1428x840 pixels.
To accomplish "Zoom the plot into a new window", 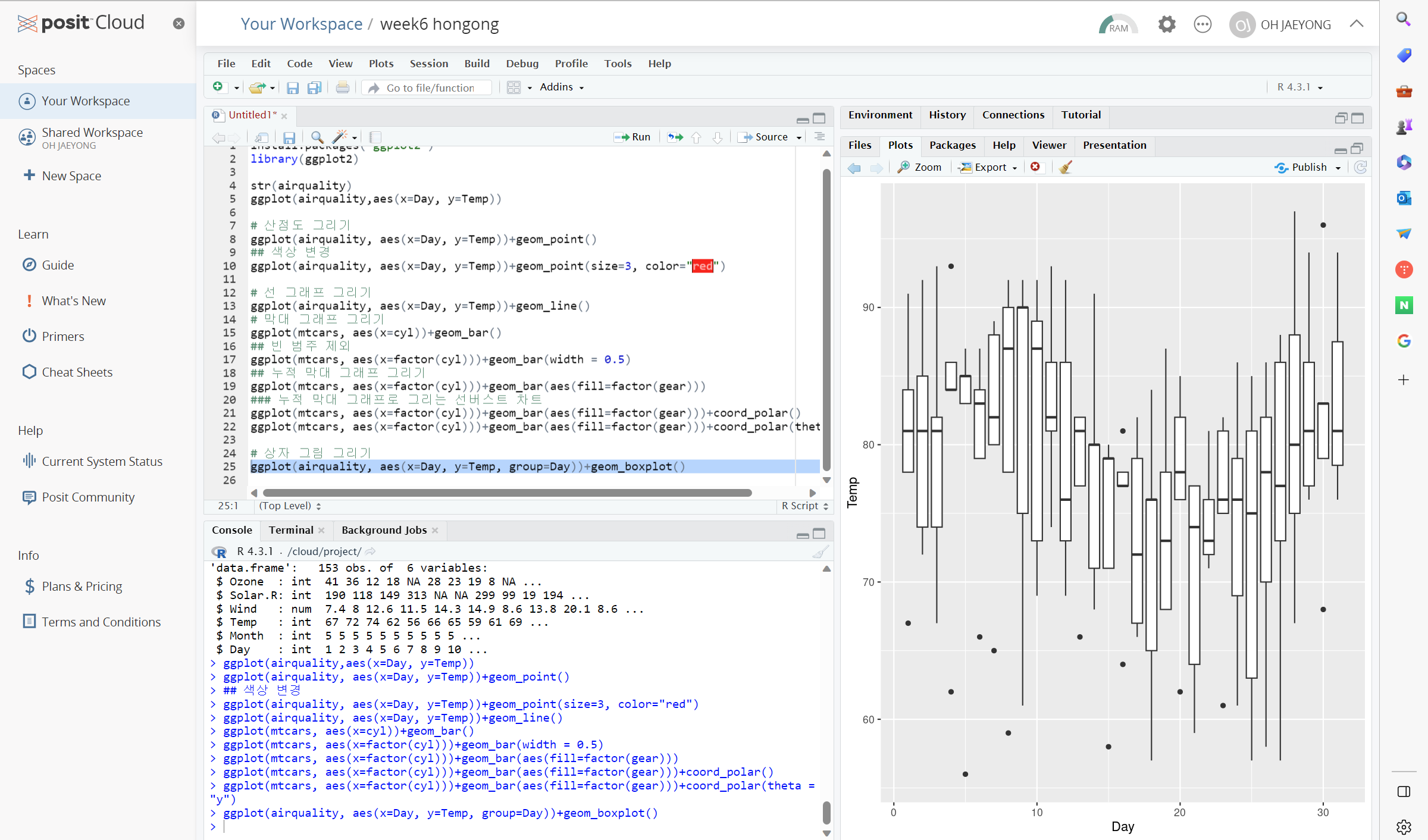I will (919, 168).
